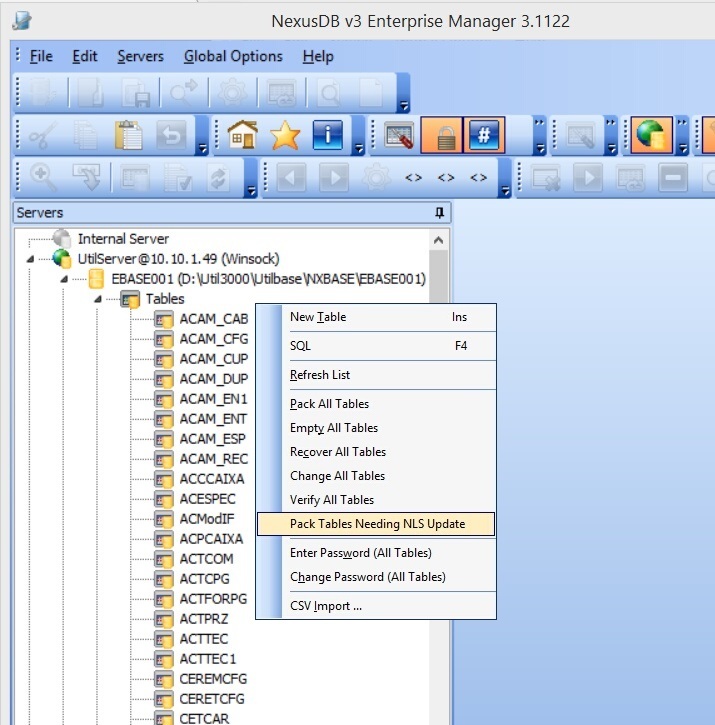Click the refresh arrows icon in third toolbar
715x725 pixels.
point(218,178)
